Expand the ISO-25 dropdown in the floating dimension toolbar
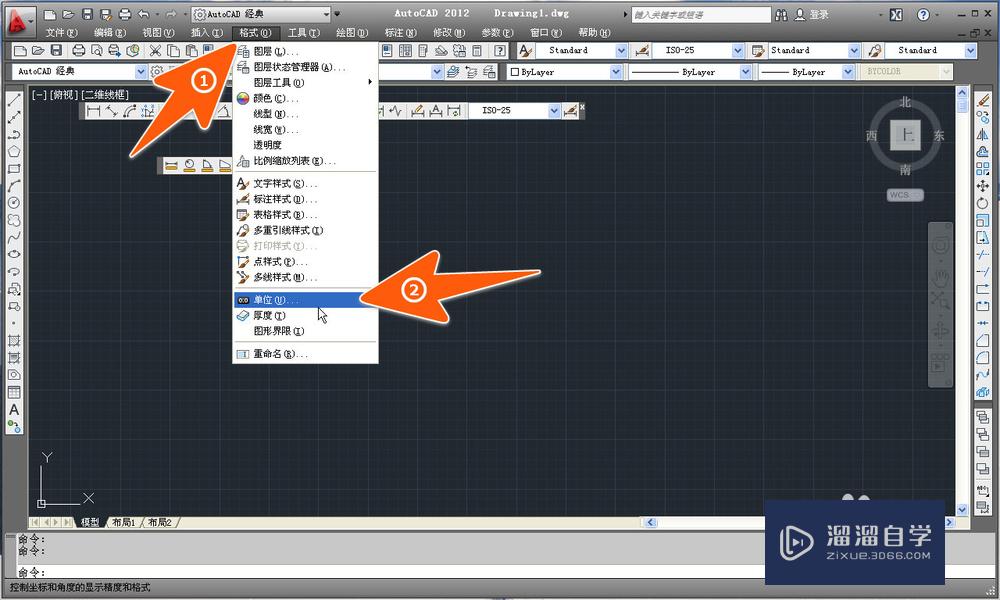 (x=554, y=111)
